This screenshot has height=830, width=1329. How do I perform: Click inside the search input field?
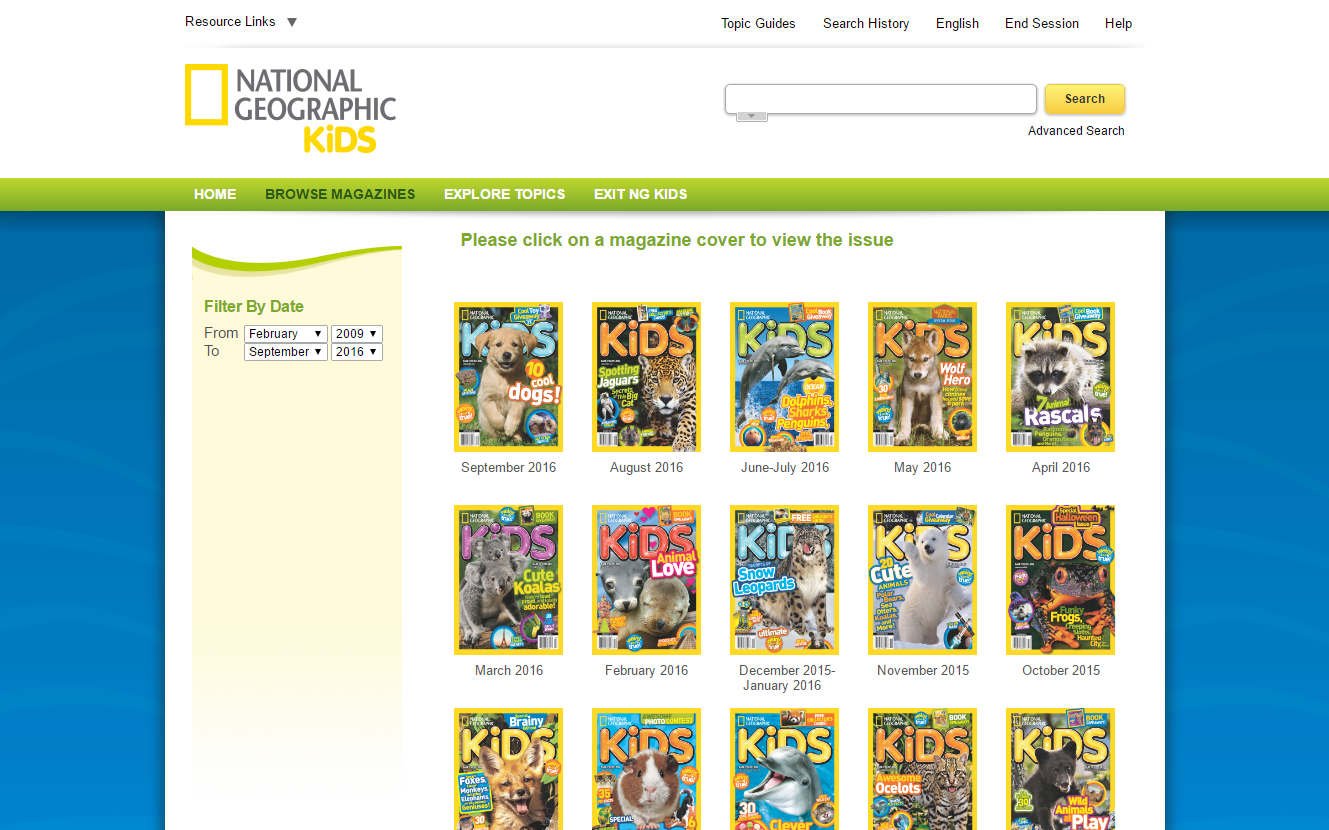[x=881, y=99]
